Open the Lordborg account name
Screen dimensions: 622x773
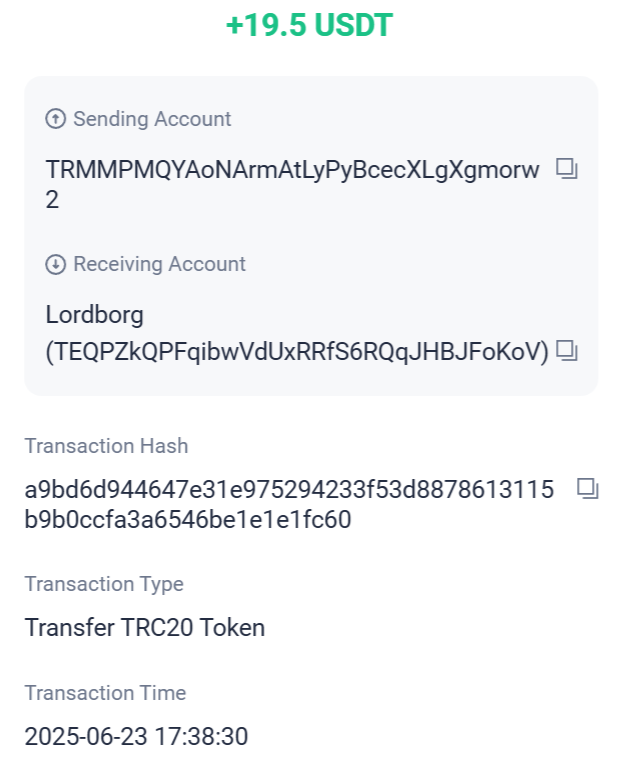(95, 316)
